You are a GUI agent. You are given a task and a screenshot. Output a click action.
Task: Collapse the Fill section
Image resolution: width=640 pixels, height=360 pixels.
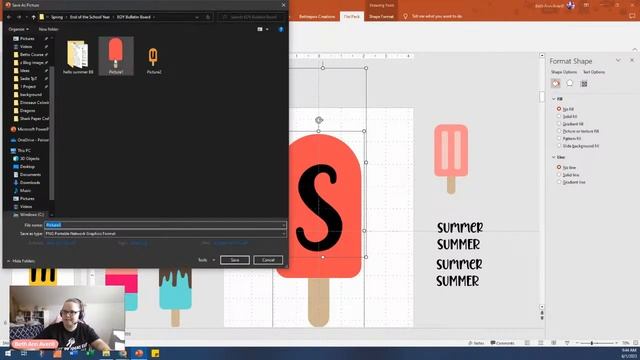(554, 99)
